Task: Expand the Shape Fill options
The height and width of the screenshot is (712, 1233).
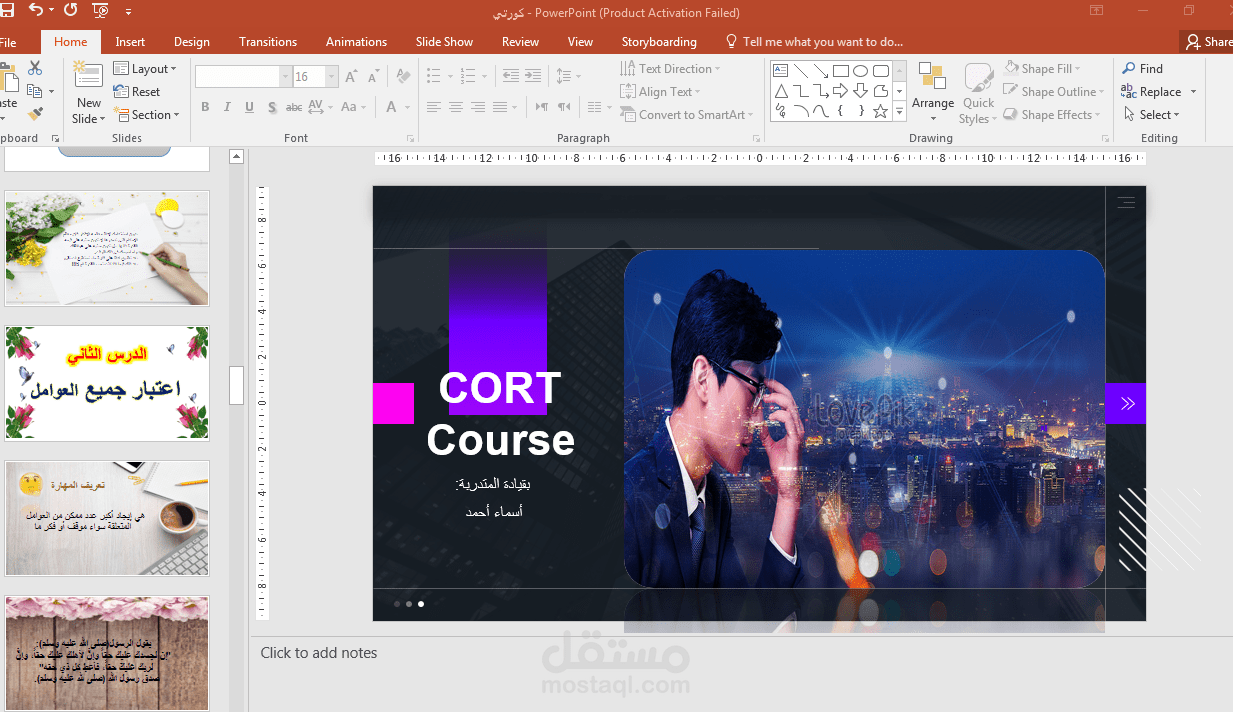Action: [1049, 68]
